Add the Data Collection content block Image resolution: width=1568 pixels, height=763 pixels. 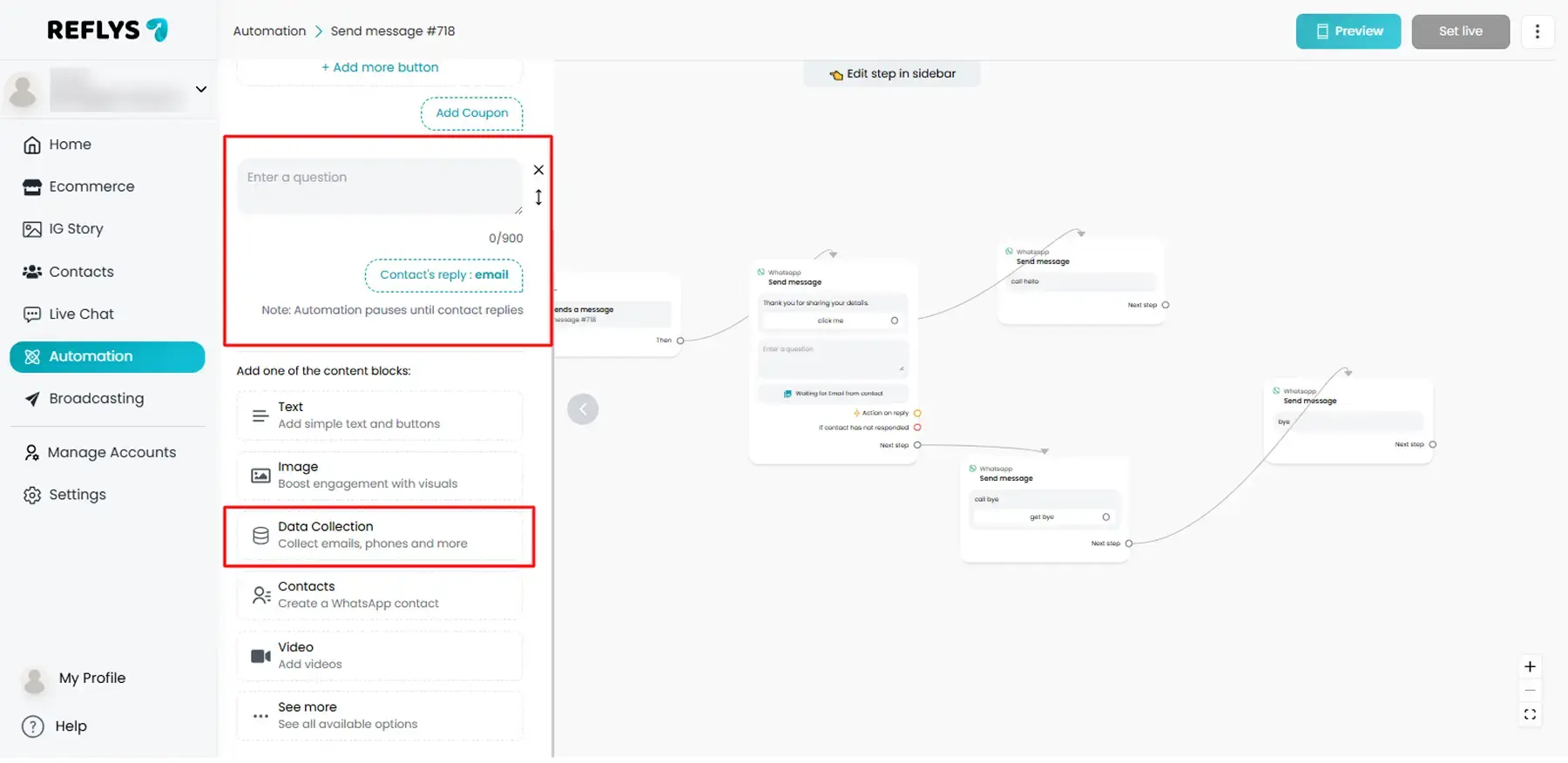(380, 536)
